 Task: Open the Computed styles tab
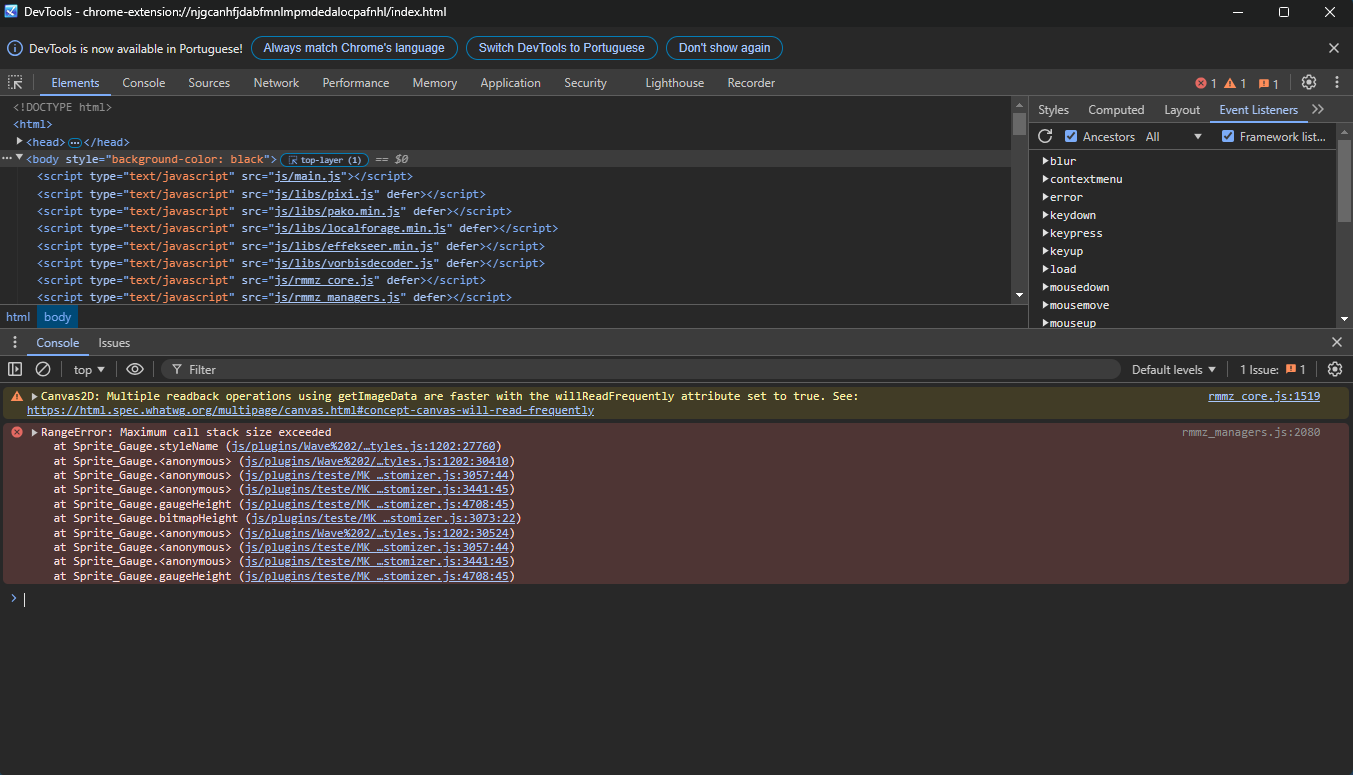coord(1116,110)
